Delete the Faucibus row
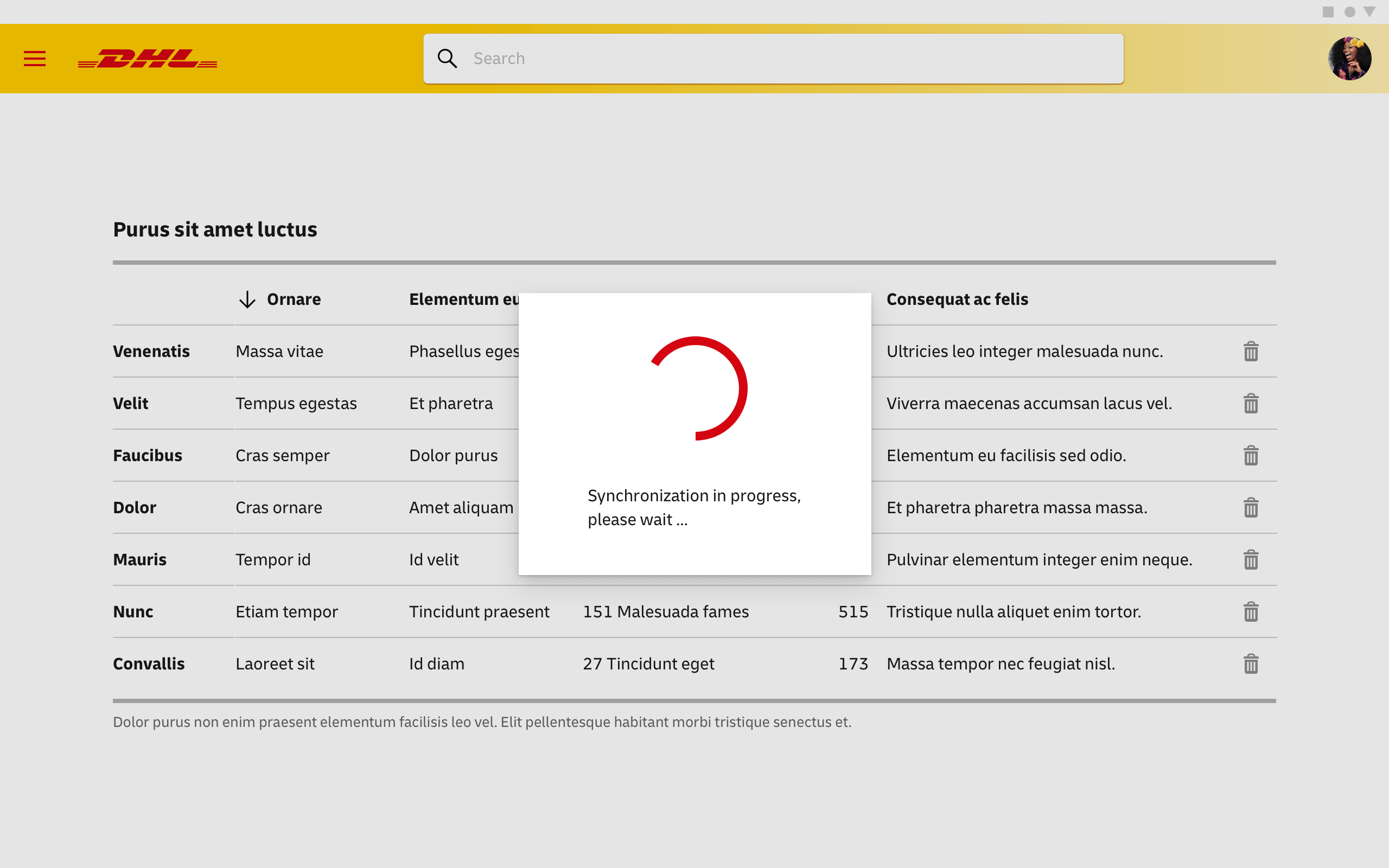 coord(1251,456)
